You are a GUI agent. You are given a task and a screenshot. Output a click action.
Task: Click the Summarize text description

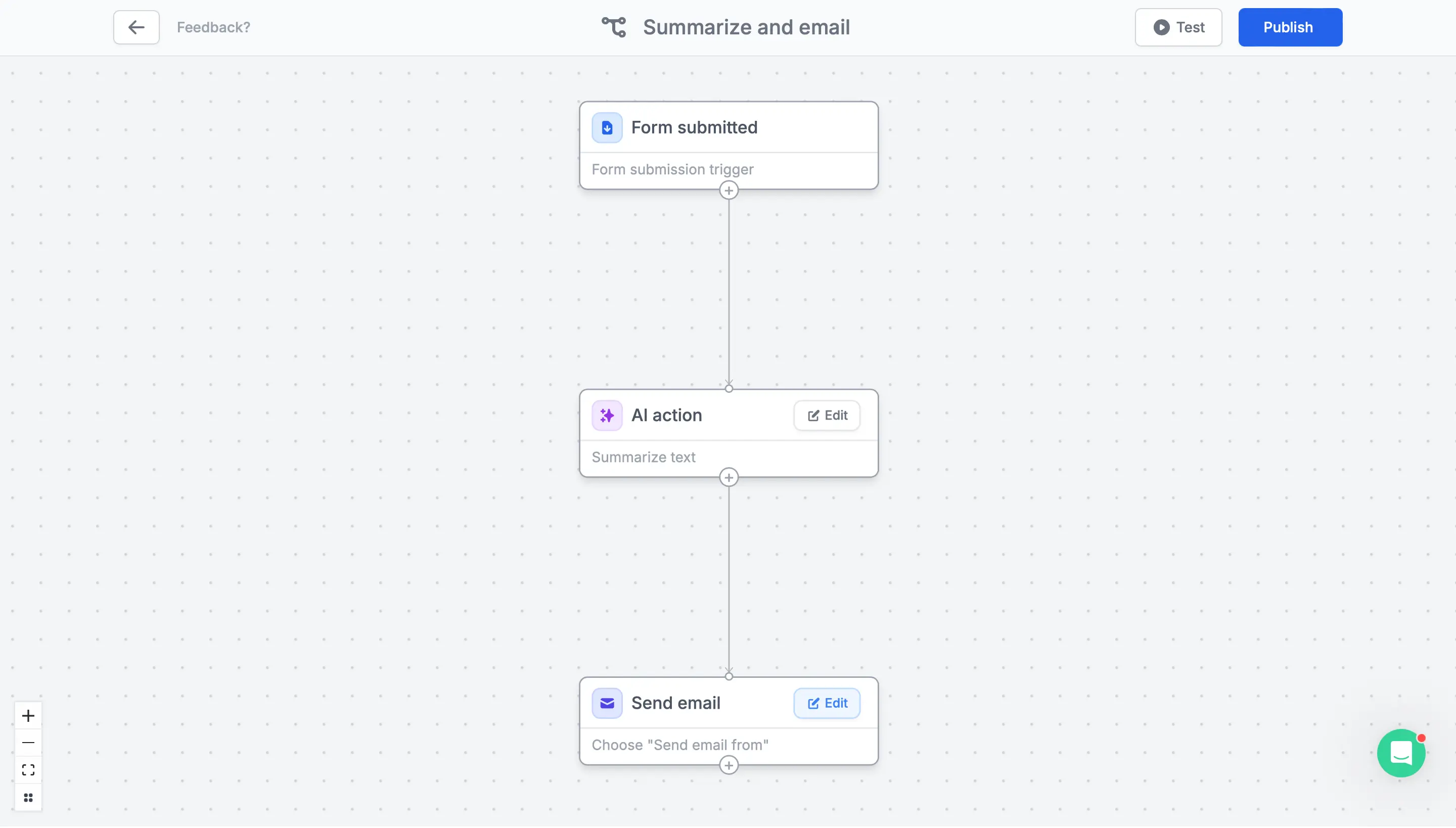[x=643, y=457]
